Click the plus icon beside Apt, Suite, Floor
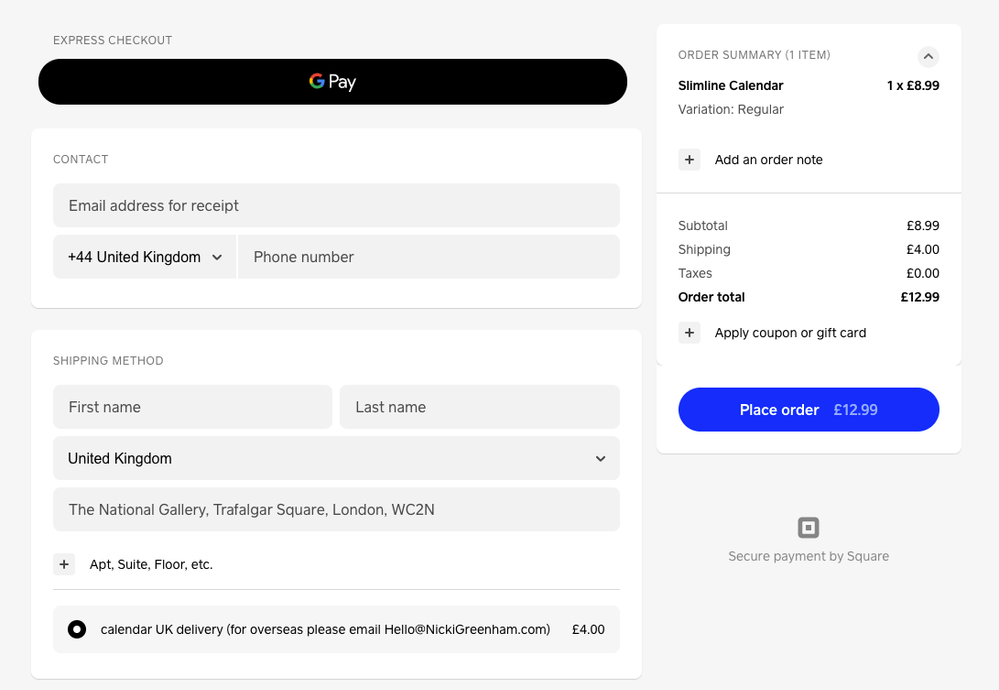 [64, 564]
